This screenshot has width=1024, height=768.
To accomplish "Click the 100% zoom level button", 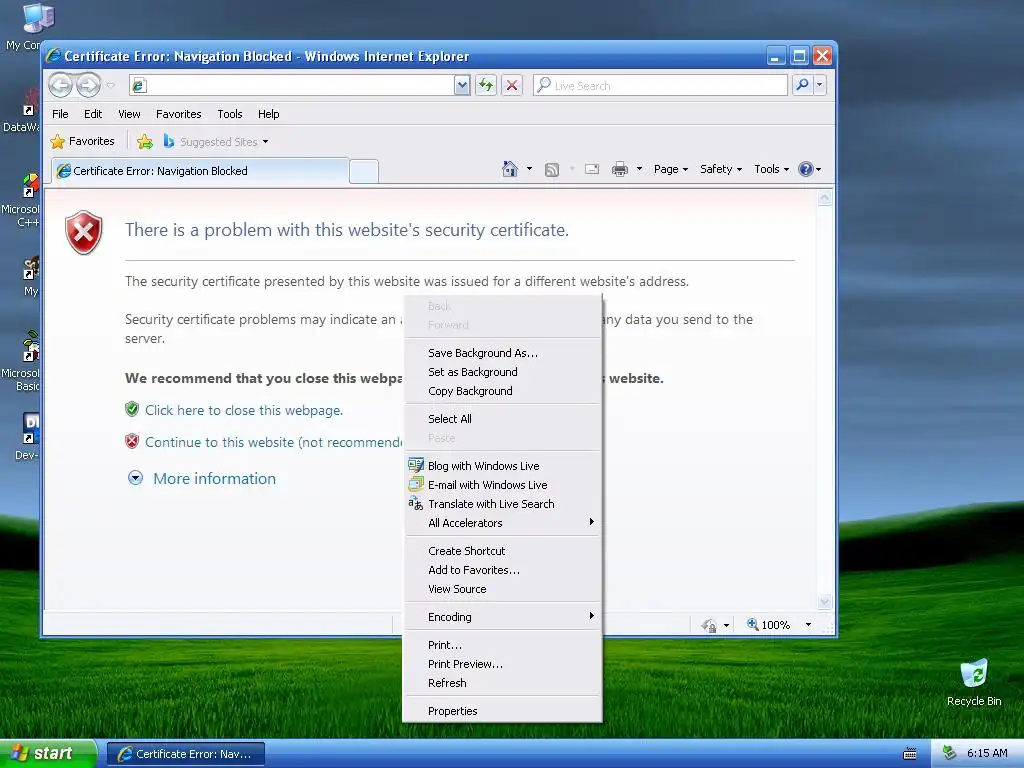I will point(768,625).
